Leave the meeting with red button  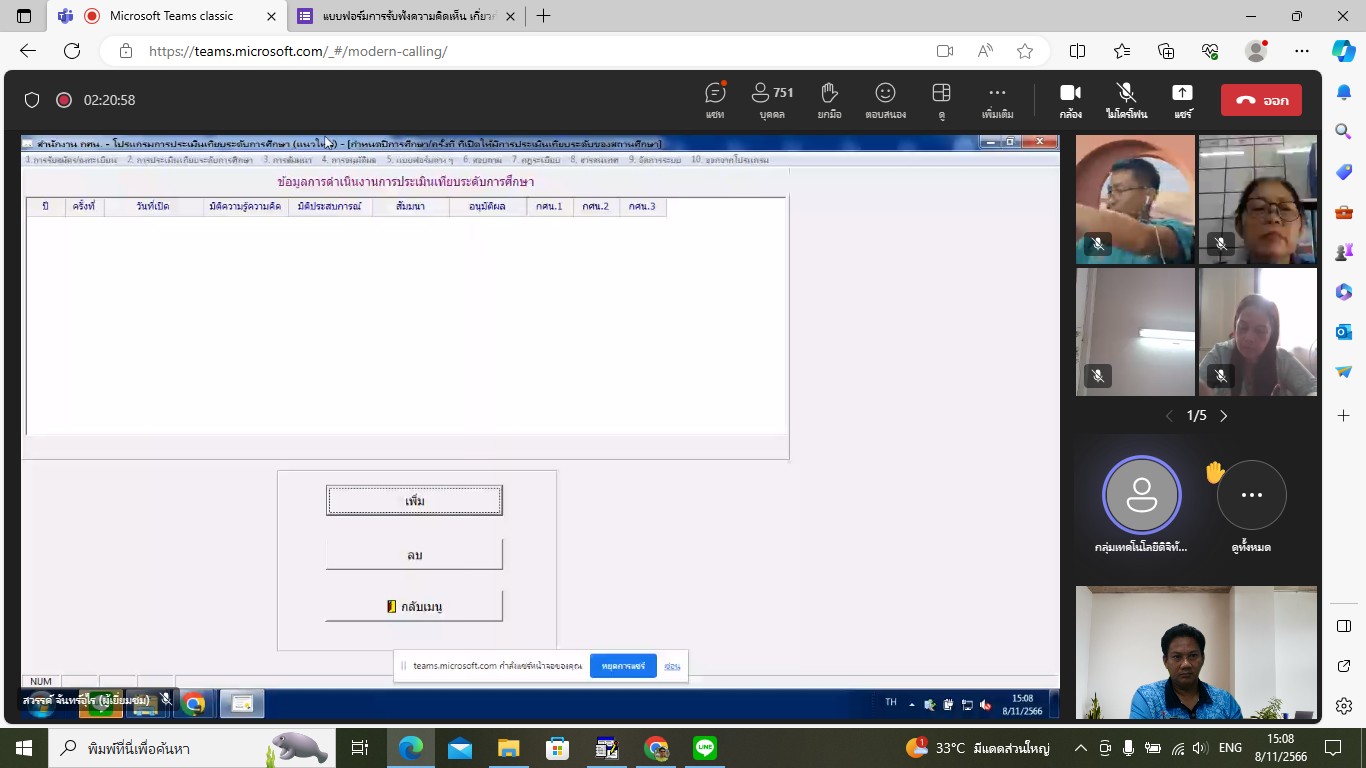[1261, 100]
